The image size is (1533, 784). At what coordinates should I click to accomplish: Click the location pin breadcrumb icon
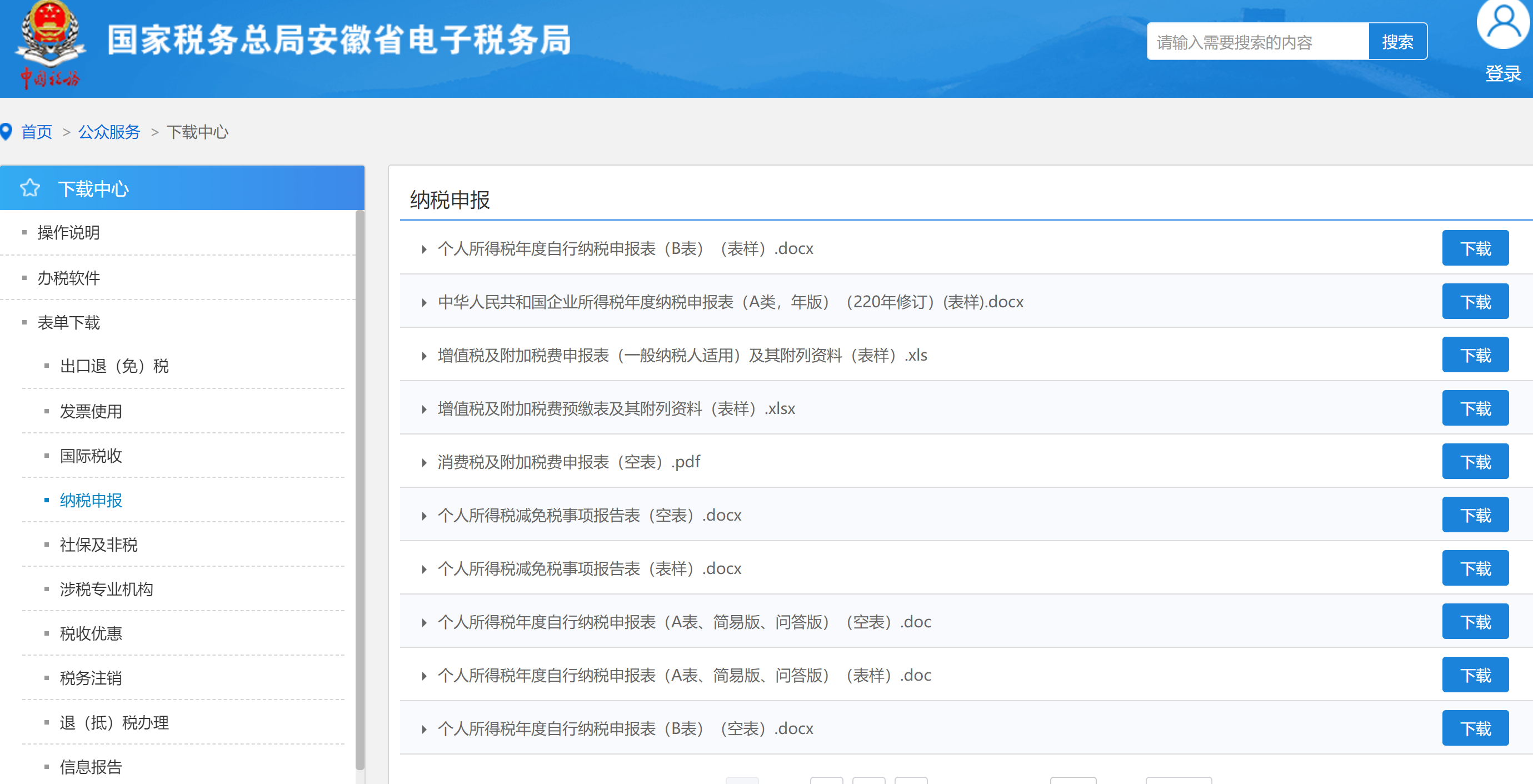click(x=7, y=132)
